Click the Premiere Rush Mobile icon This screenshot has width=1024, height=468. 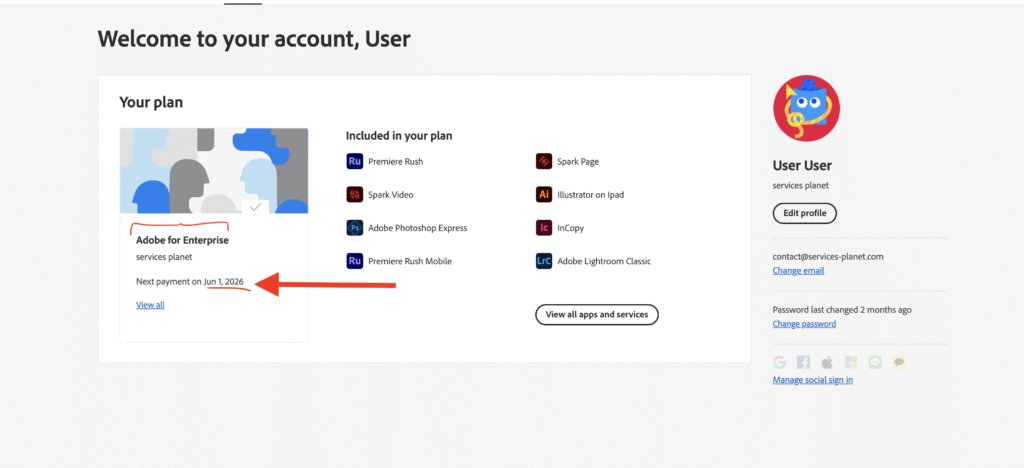[x=354, y=261]
